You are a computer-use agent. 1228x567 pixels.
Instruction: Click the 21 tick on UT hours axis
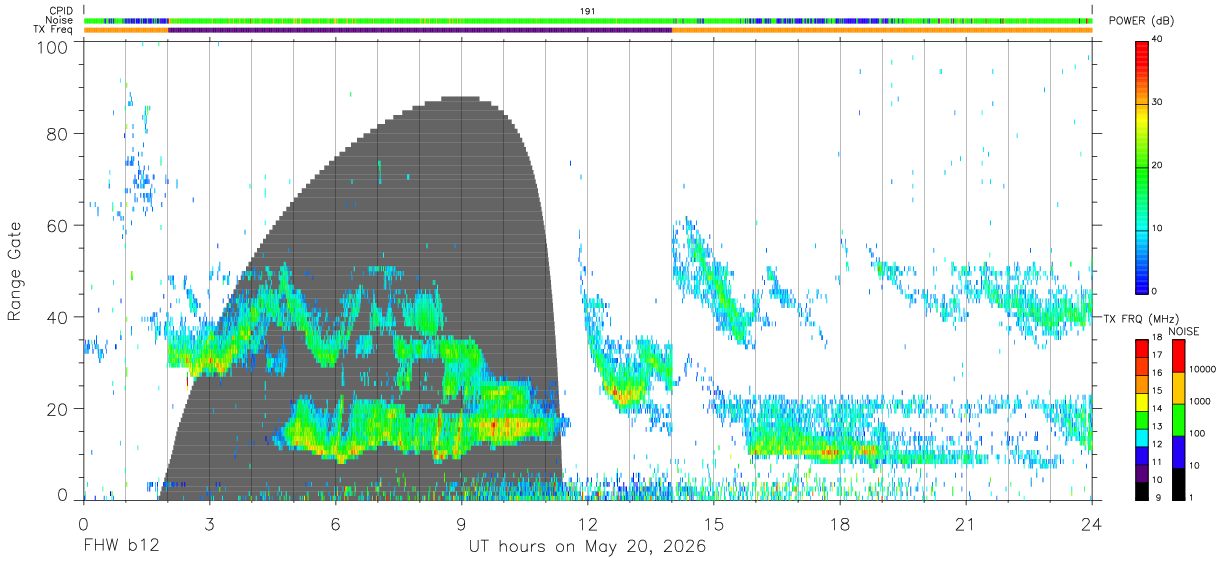click(x=966, y=524)
